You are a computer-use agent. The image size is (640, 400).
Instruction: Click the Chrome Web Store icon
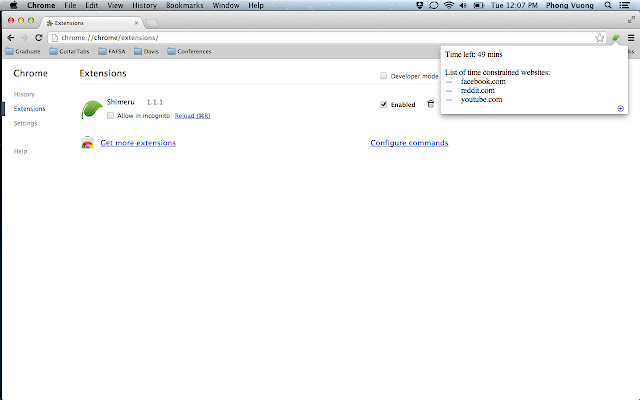pos(87,143)
